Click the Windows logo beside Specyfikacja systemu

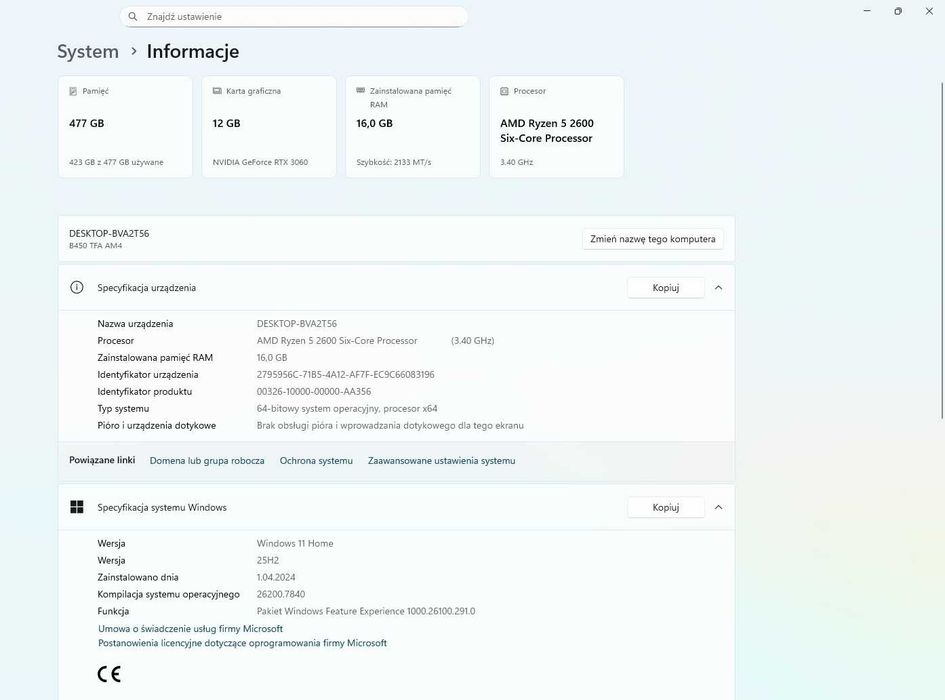(77, 507)
